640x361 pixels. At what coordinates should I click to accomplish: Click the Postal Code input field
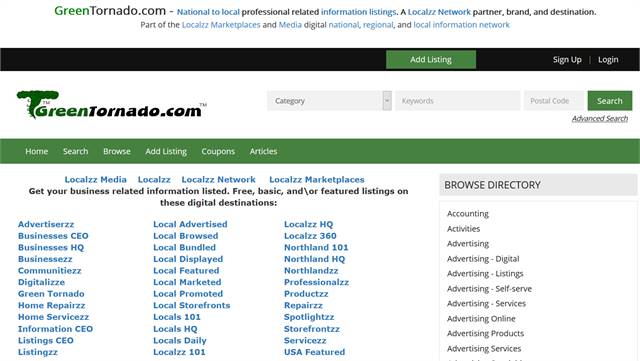(554, 101)
